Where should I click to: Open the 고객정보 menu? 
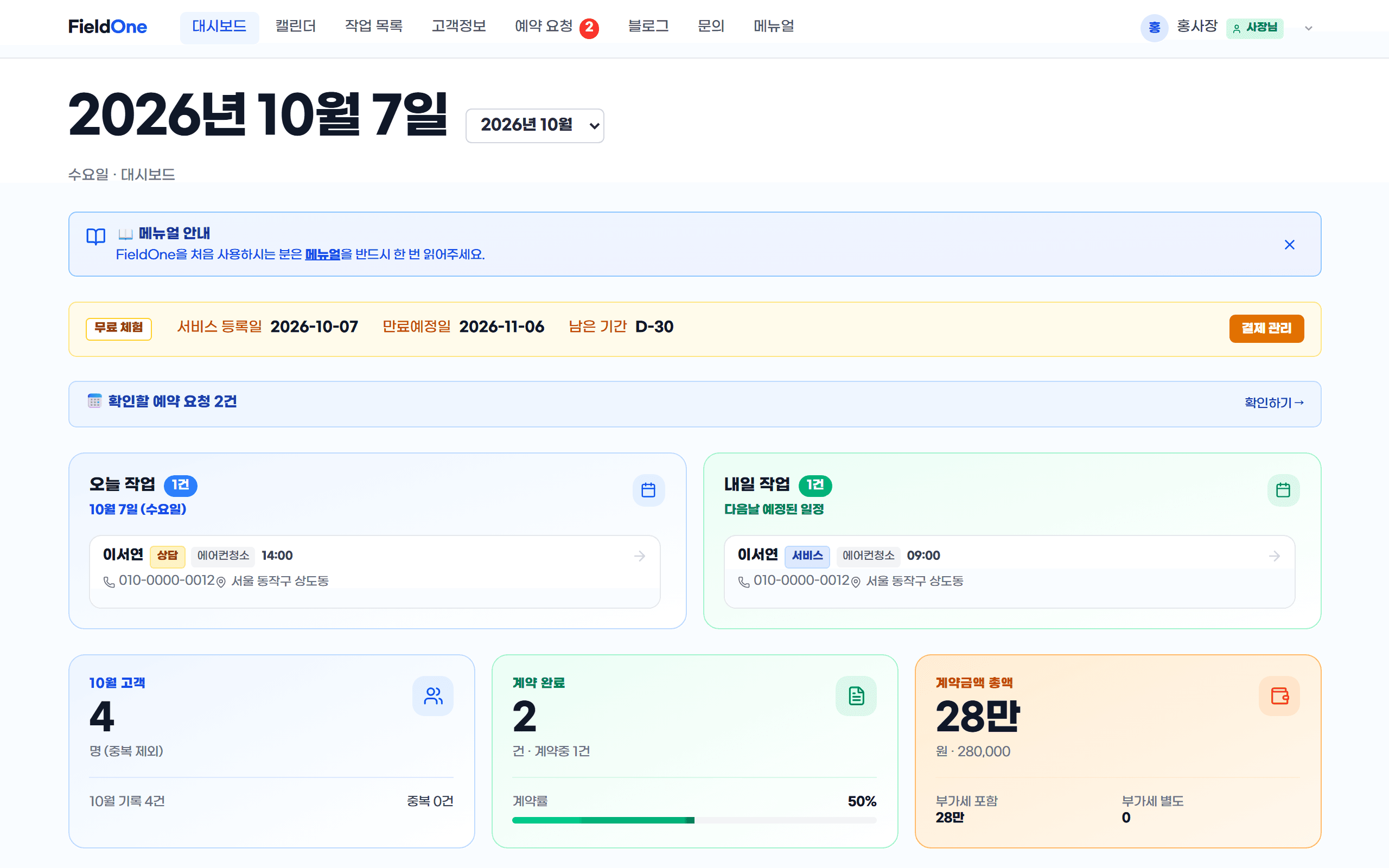point(458,27)
